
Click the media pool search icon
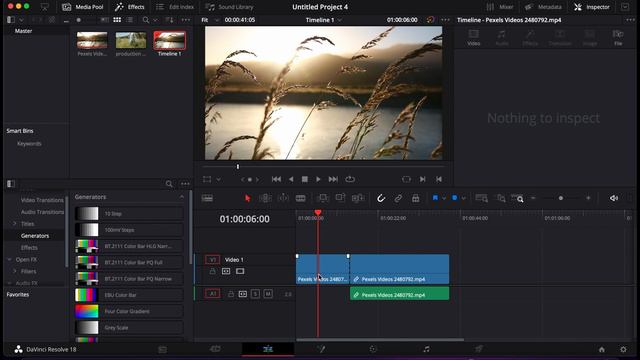point(146,20)
